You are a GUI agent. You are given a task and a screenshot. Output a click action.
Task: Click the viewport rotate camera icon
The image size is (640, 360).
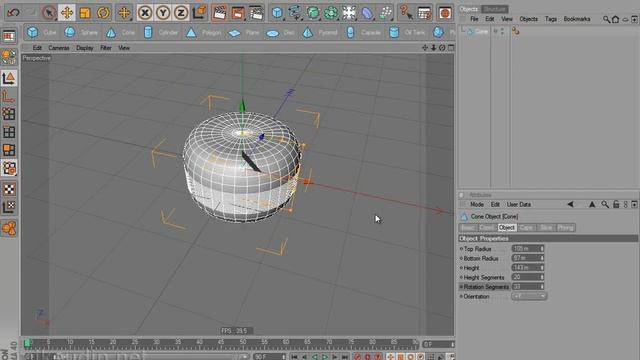click(x=442, y=48)
